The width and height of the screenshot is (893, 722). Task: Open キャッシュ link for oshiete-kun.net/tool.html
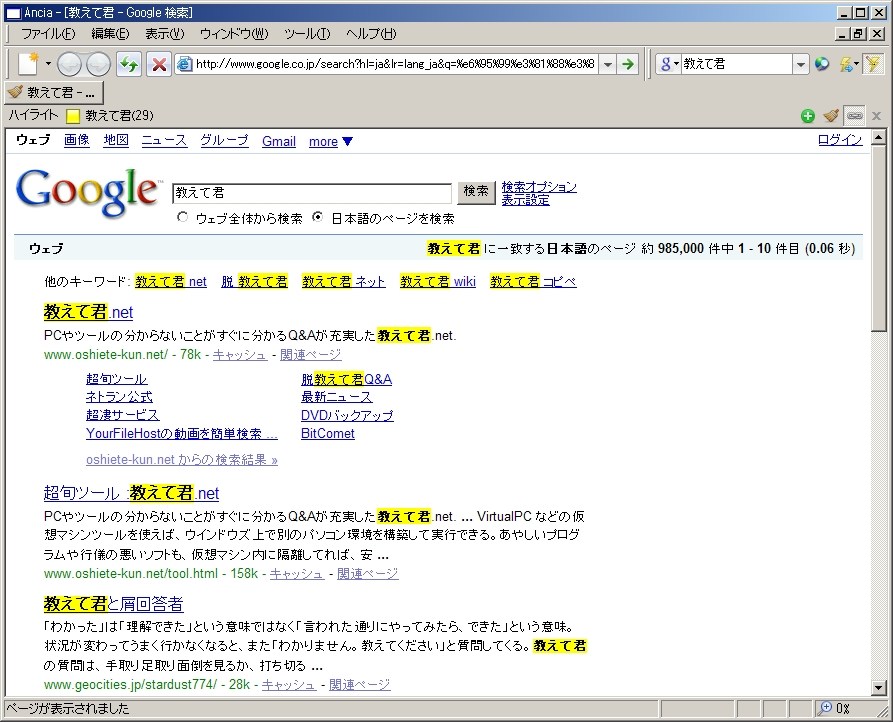pos(297,573)
